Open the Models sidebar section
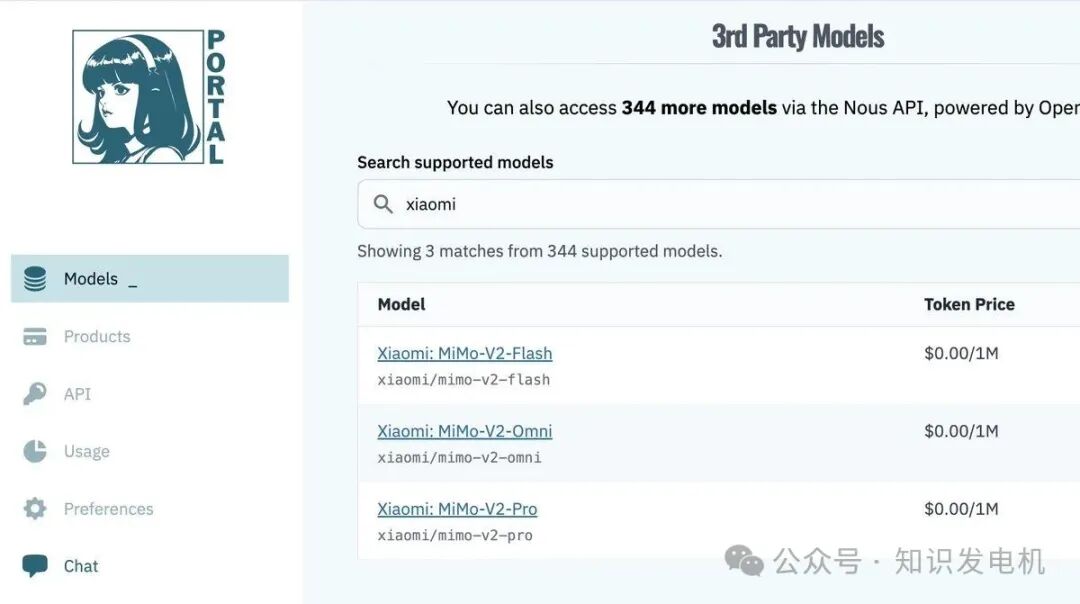This screenshot has height=604, width=1080. pos(91,279)
